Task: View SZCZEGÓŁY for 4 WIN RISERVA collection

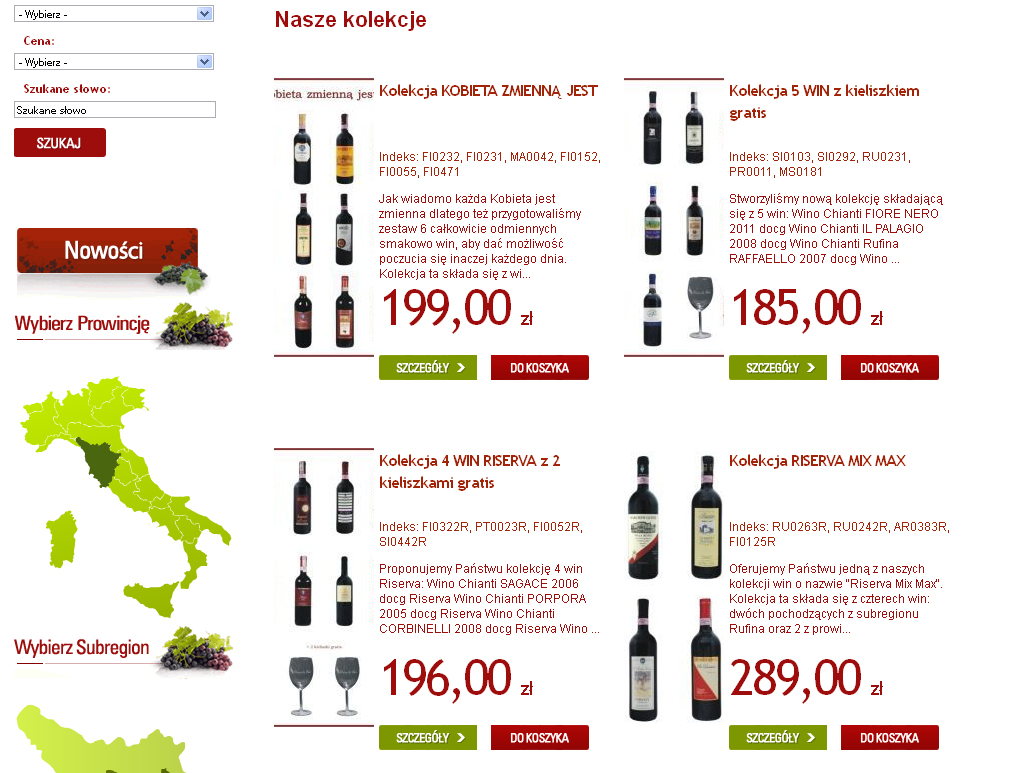Action: point(428,738)
